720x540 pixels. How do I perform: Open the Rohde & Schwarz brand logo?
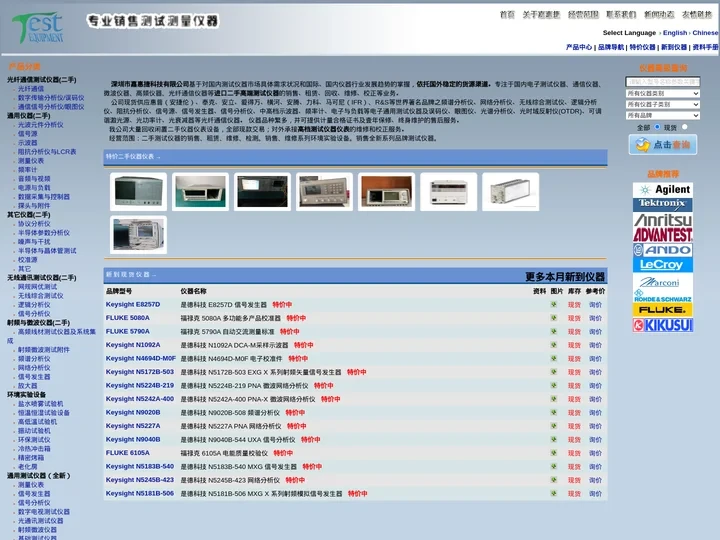click(x=663, y=296)
